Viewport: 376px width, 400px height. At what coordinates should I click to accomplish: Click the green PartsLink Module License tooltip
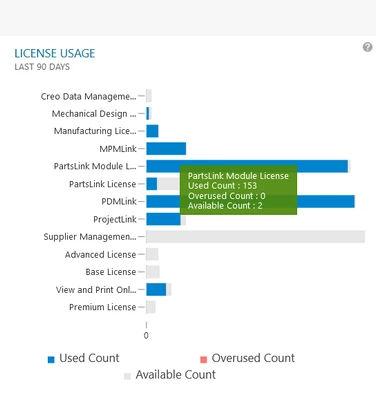click(x=238, y=190)
